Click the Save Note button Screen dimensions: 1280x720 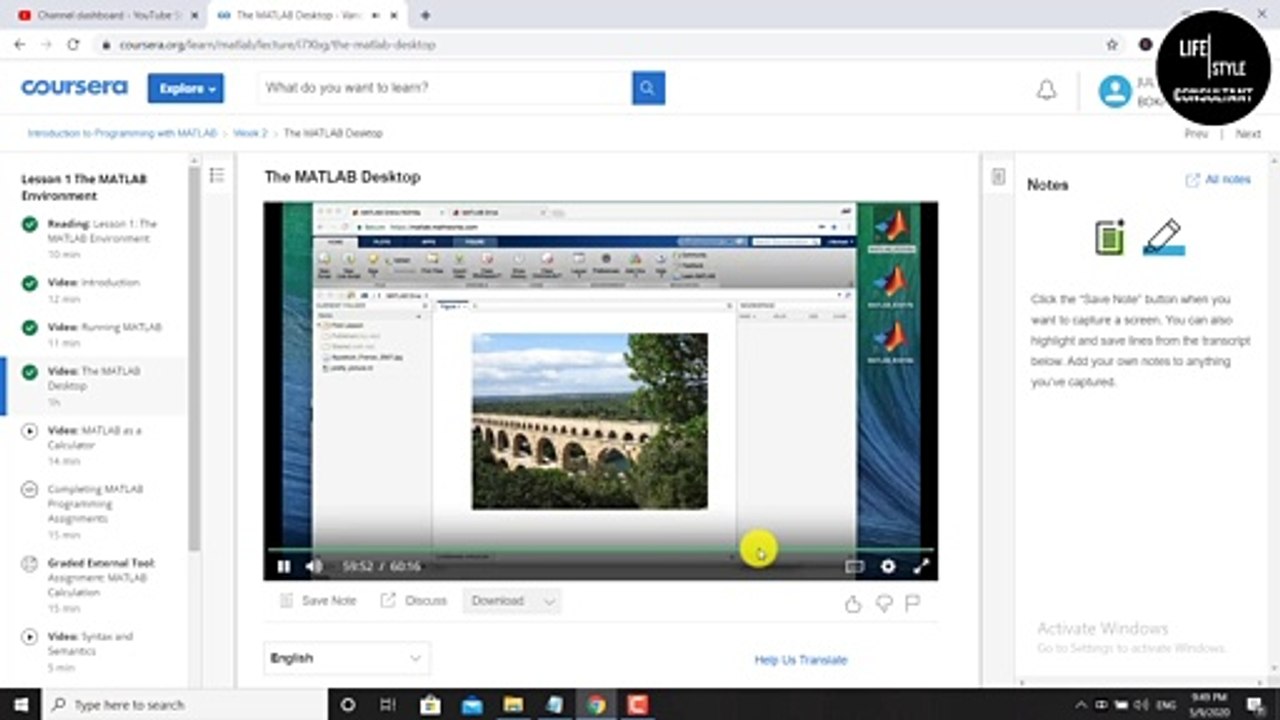[318, 601]
